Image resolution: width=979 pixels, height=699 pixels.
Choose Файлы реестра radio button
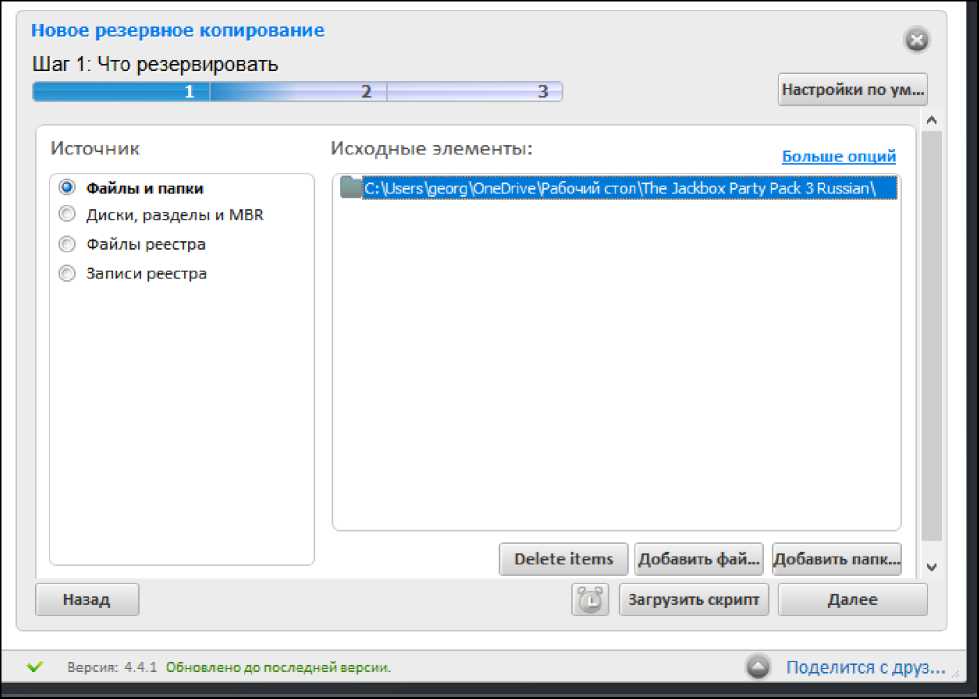(67, 243)
